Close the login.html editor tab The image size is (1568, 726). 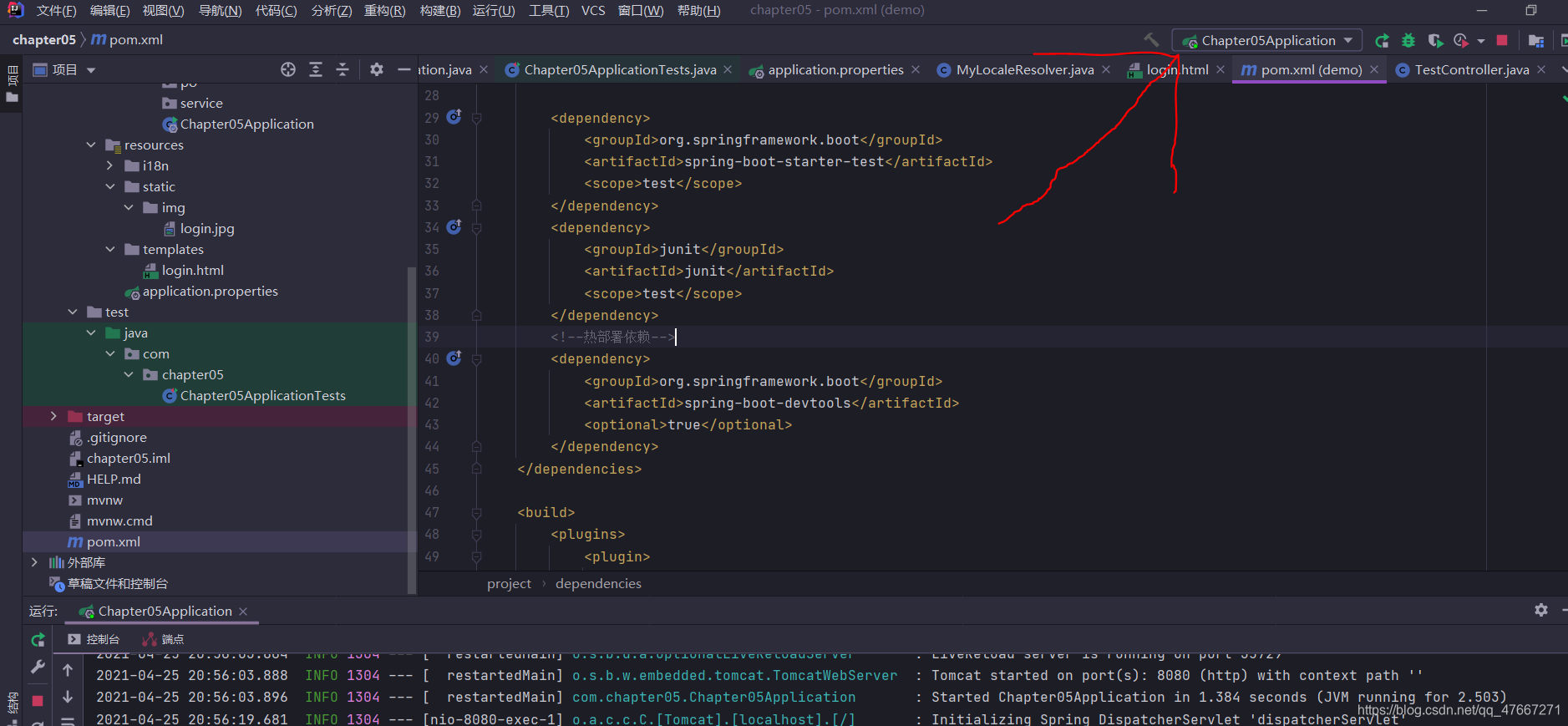pyautogui.click(x=1220, y=70)
